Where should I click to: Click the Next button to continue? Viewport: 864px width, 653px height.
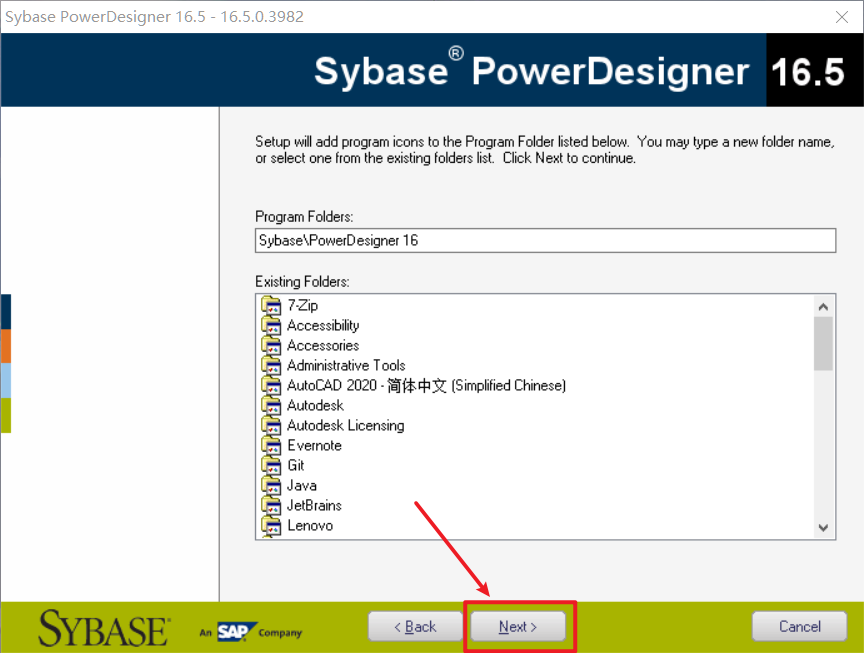518,627
